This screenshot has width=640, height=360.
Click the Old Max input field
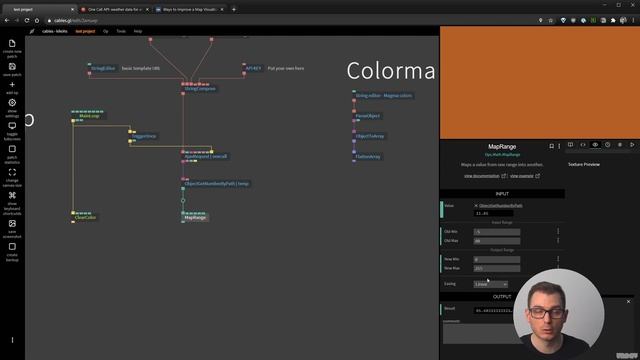click(497, 241)
